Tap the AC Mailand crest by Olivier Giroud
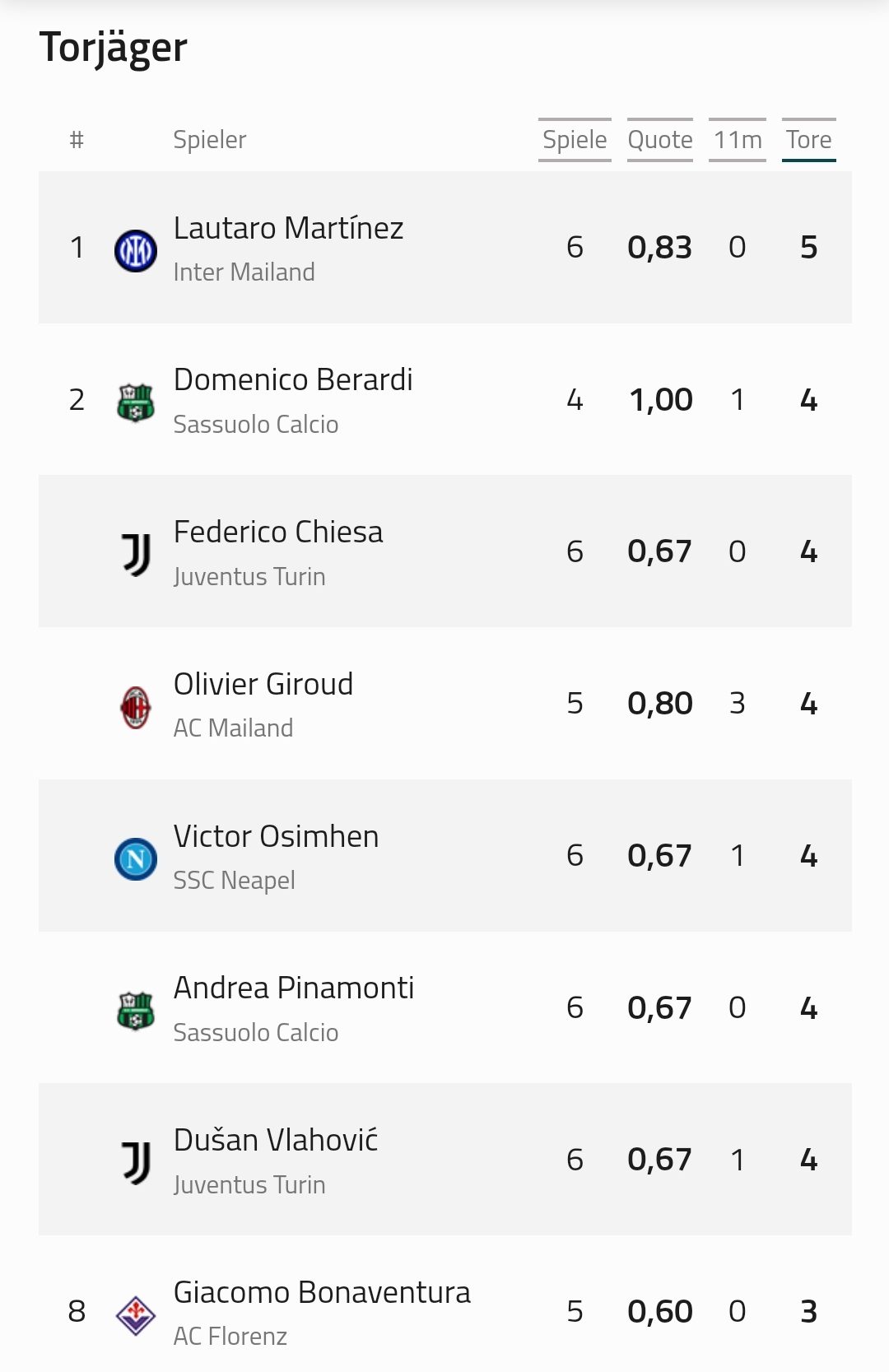 [136, 708]
